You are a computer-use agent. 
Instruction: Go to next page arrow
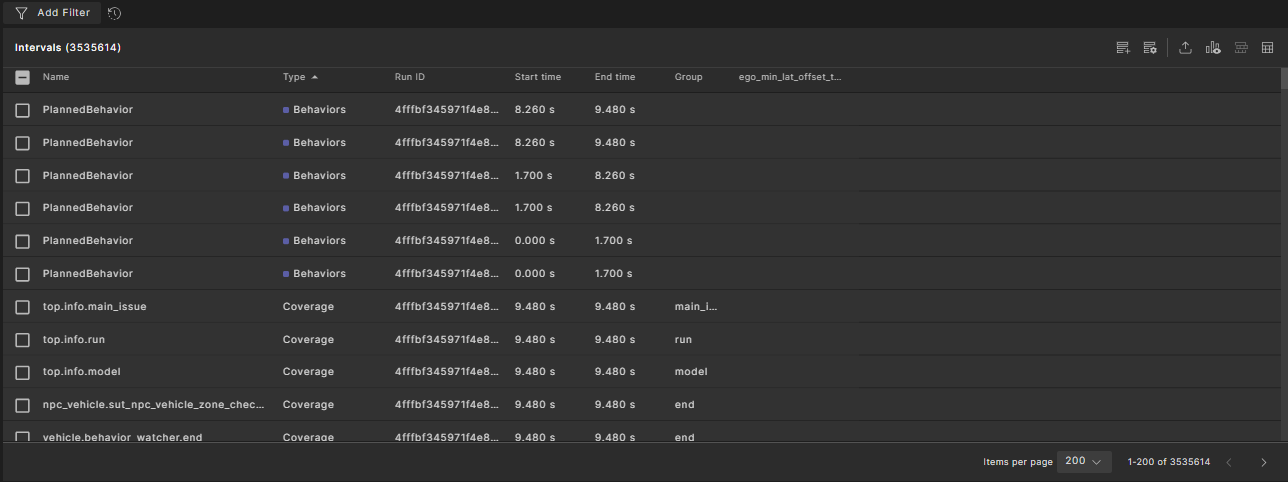click(x=1263, y=462)
